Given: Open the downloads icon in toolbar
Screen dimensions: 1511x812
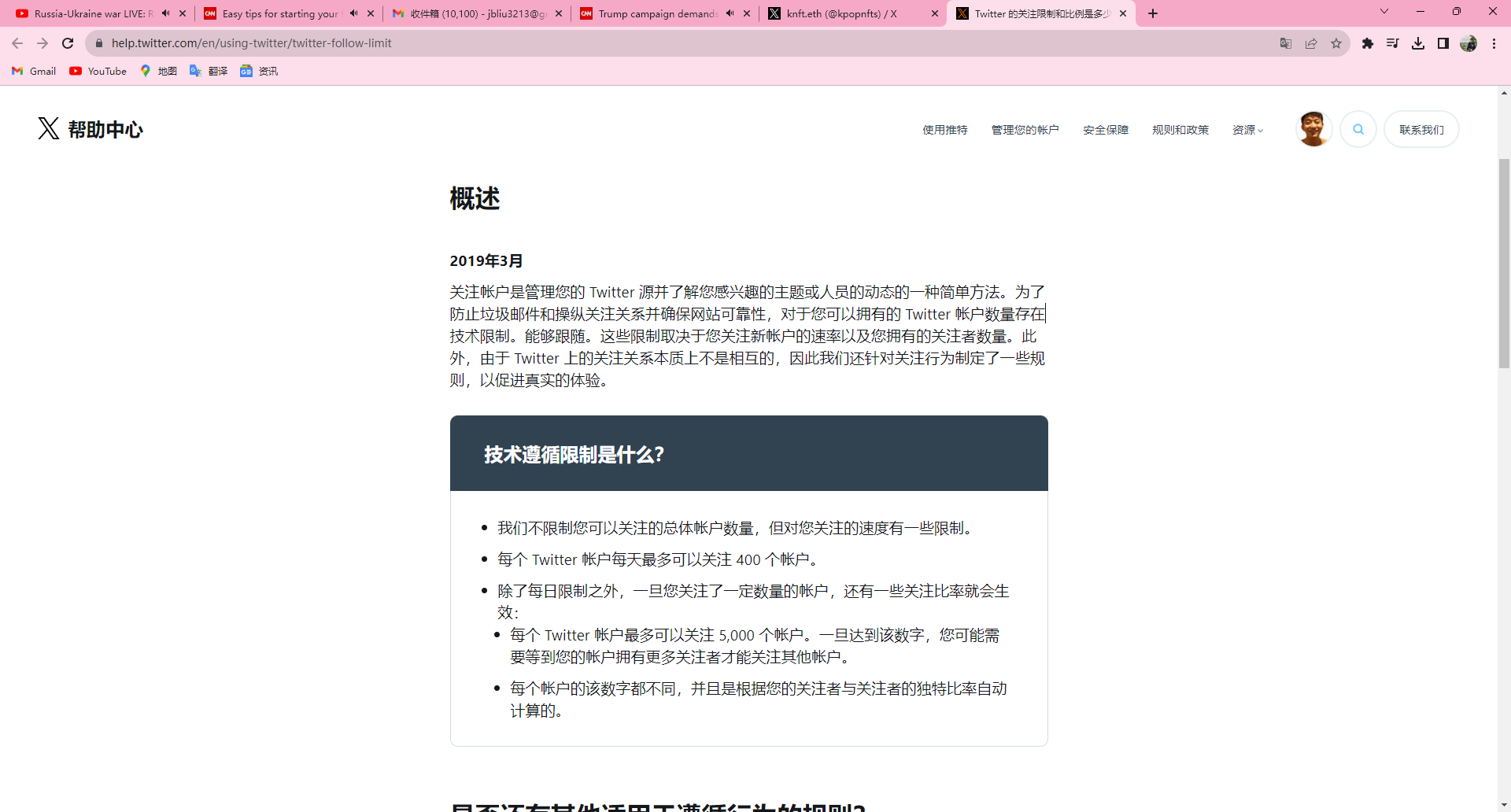Looking at the screenshot, I should pyautogui.click(x=1418, y=43).
